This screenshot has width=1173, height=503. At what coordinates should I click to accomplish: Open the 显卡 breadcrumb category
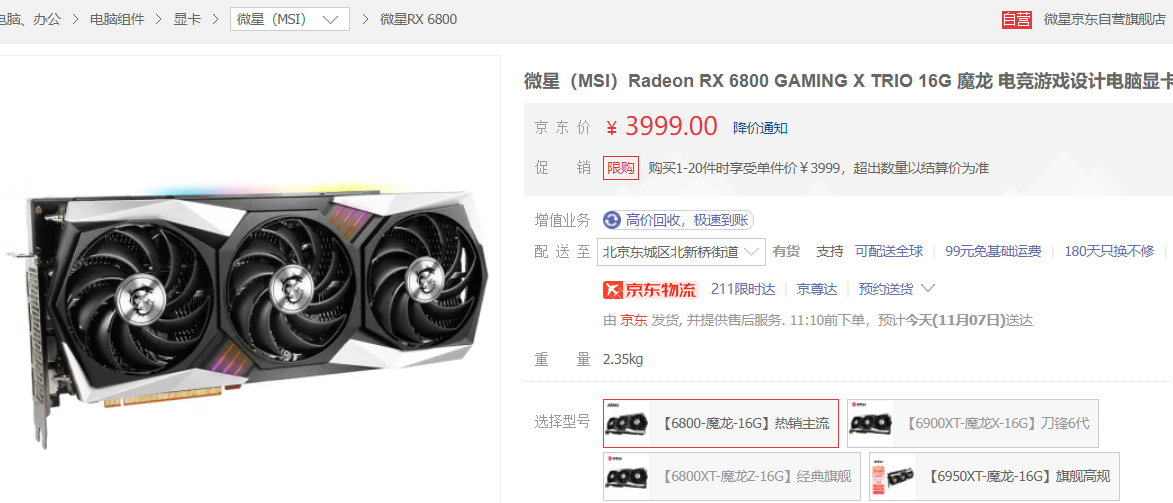tap(187, 19)
